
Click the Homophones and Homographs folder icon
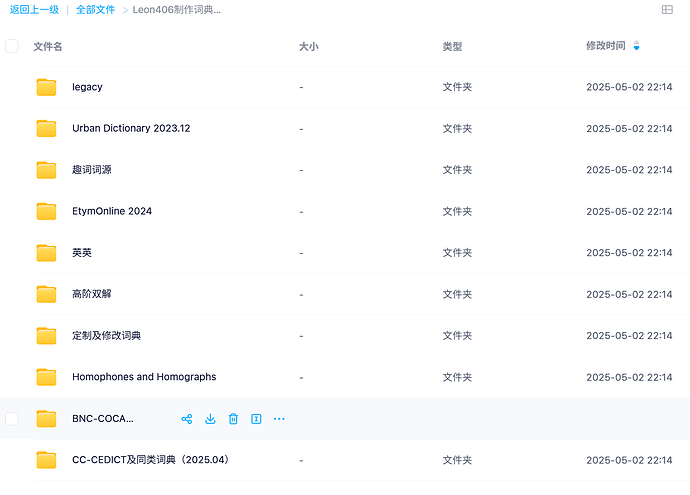[x=46, y=377]
